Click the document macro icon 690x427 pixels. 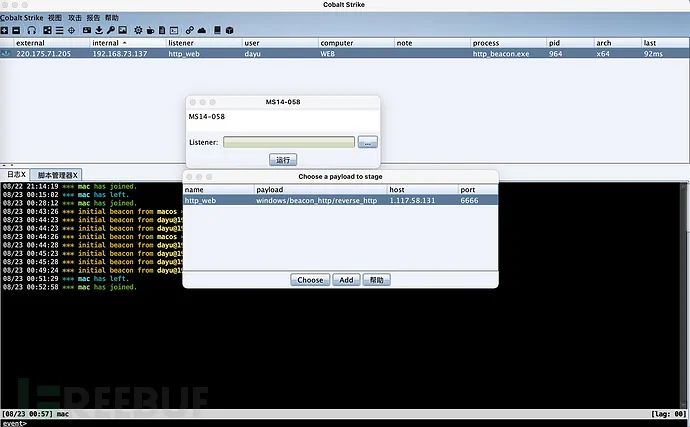click(x=162, y=30)
